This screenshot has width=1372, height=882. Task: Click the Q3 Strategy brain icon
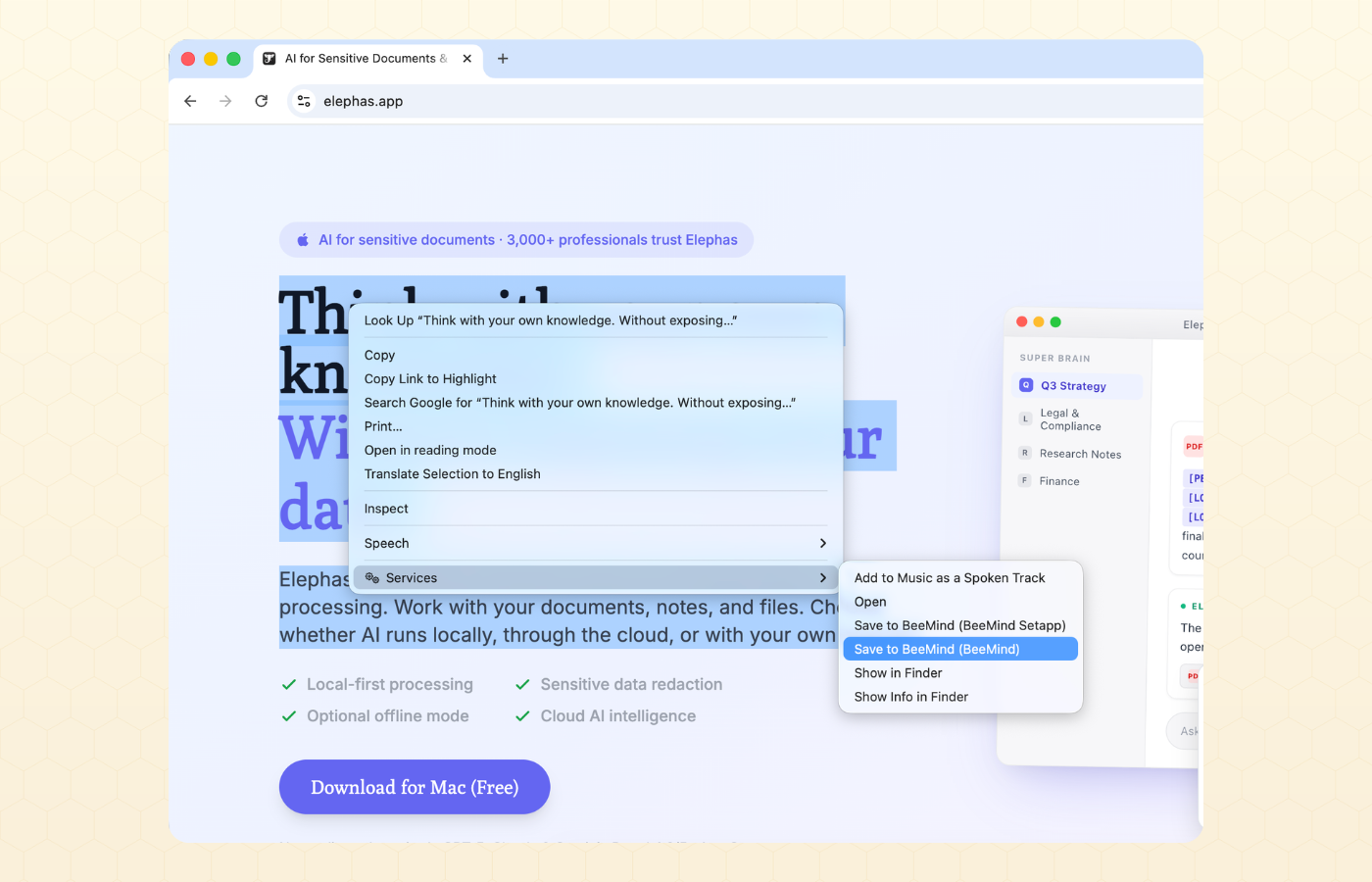click(x=1026, y=385)
